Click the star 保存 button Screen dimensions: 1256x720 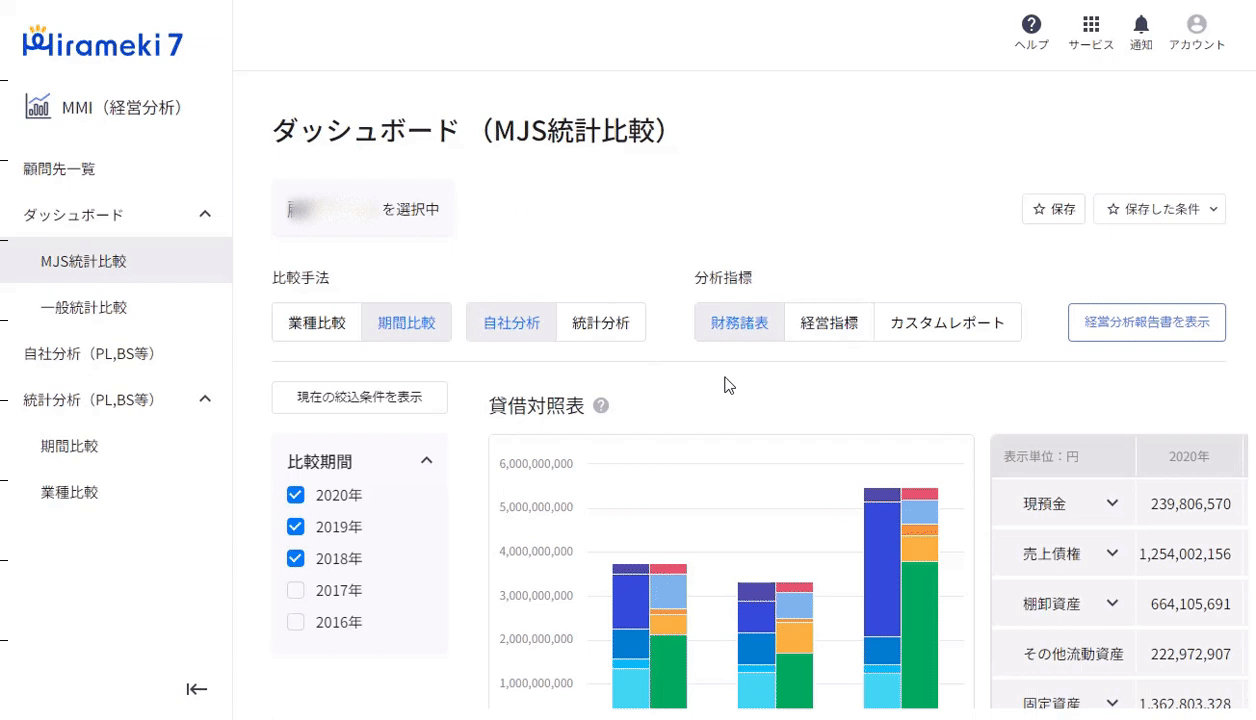point(1053,209)
